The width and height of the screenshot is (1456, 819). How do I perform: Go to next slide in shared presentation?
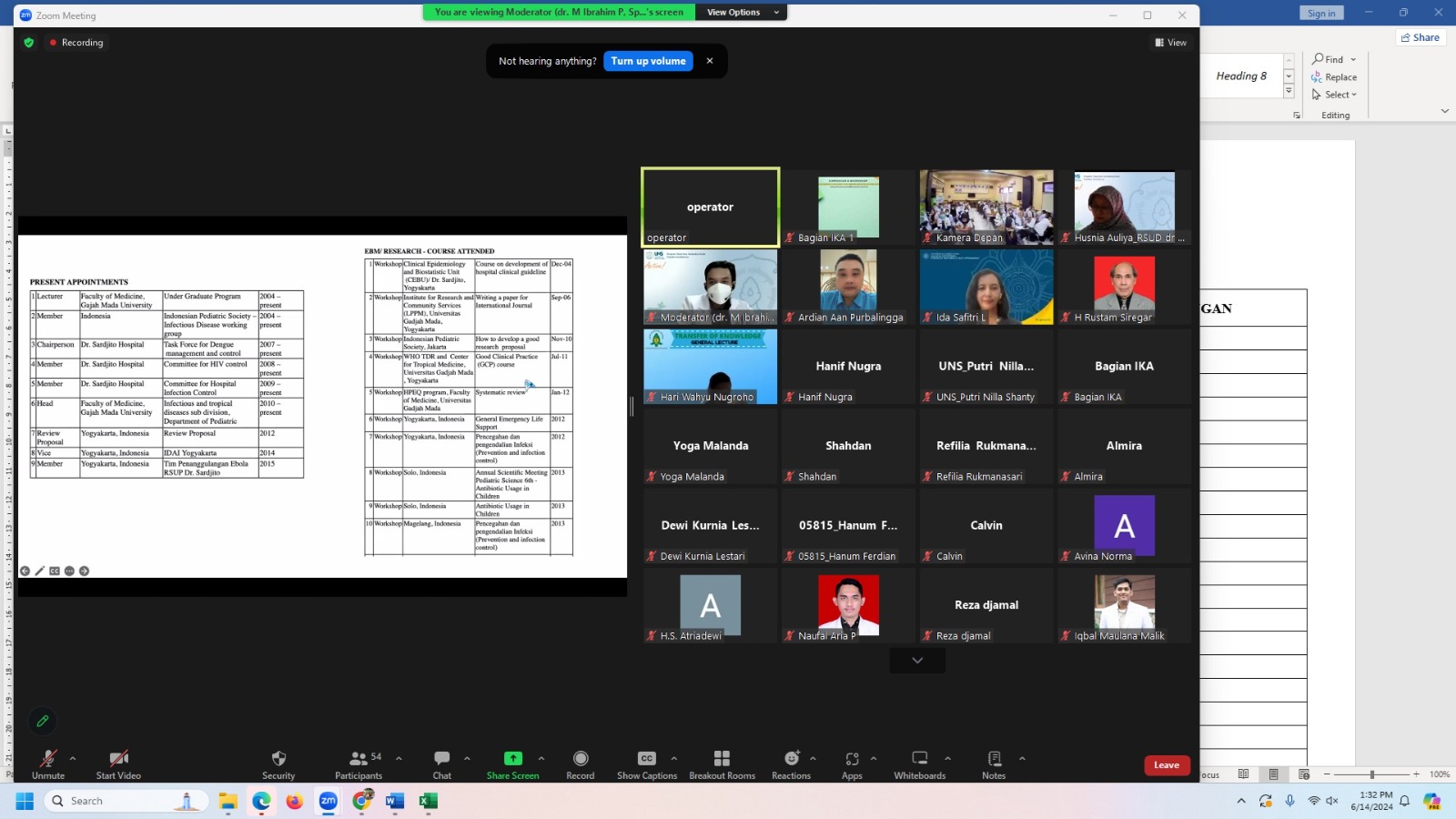click(84, 571)
